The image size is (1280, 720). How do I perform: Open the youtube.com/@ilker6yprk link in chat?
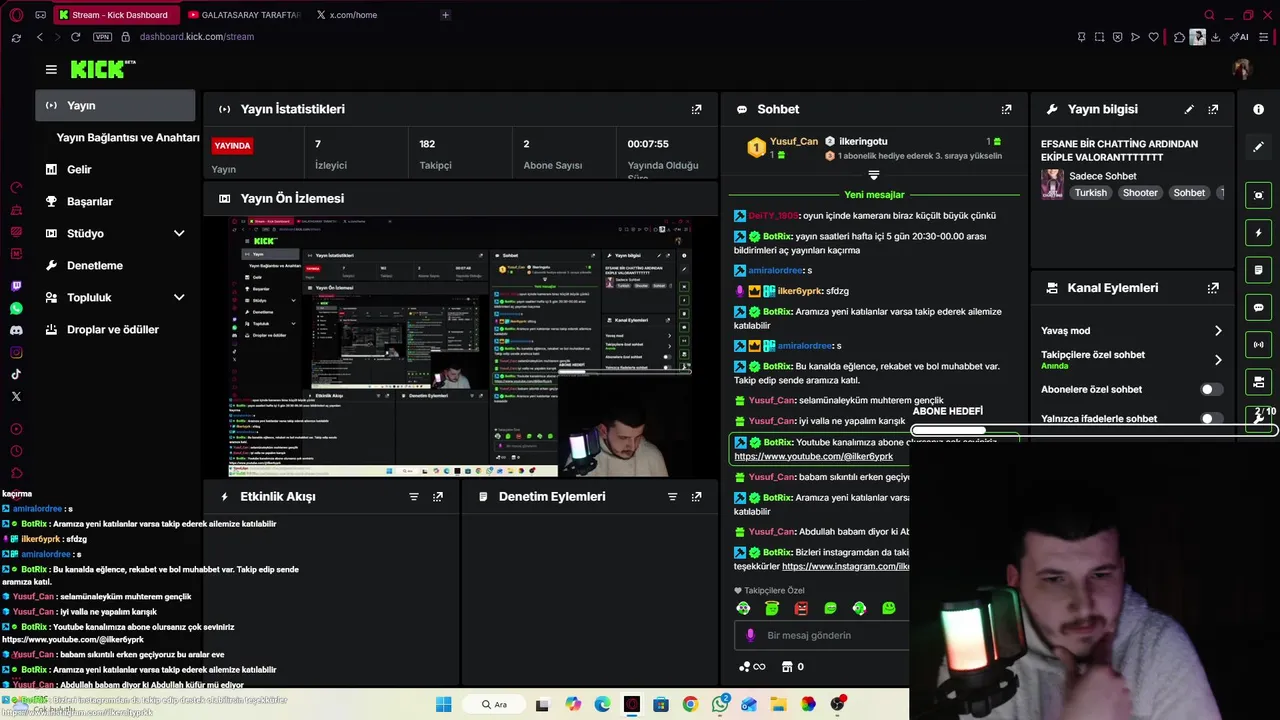[x=813, y=457]
